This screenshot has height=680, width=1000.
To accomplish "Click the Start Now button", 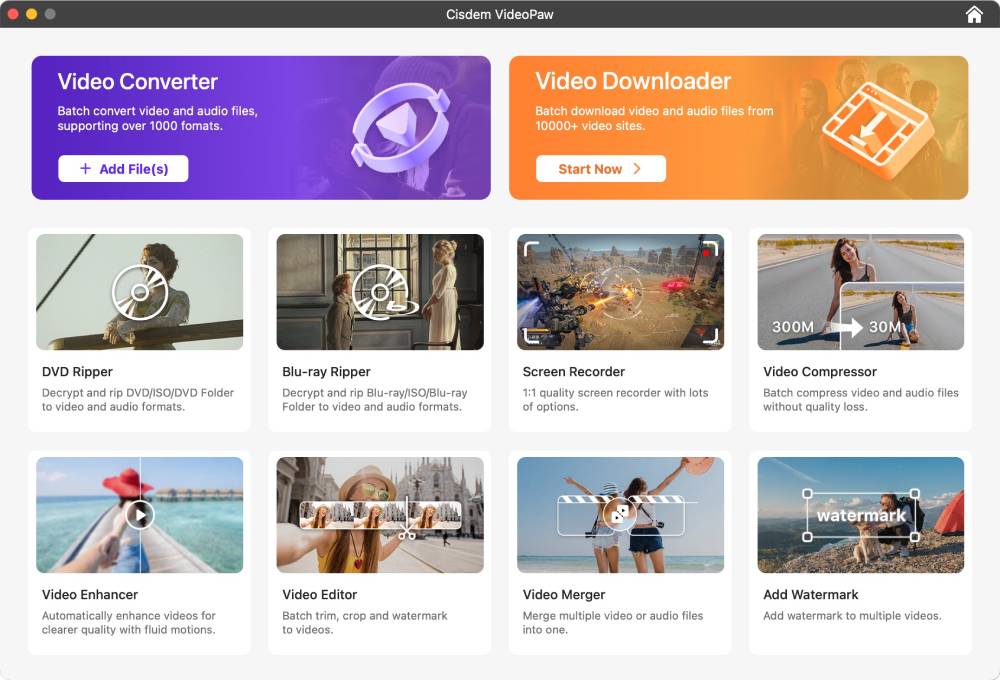I will pyautogui.click(x=600, y=168).
